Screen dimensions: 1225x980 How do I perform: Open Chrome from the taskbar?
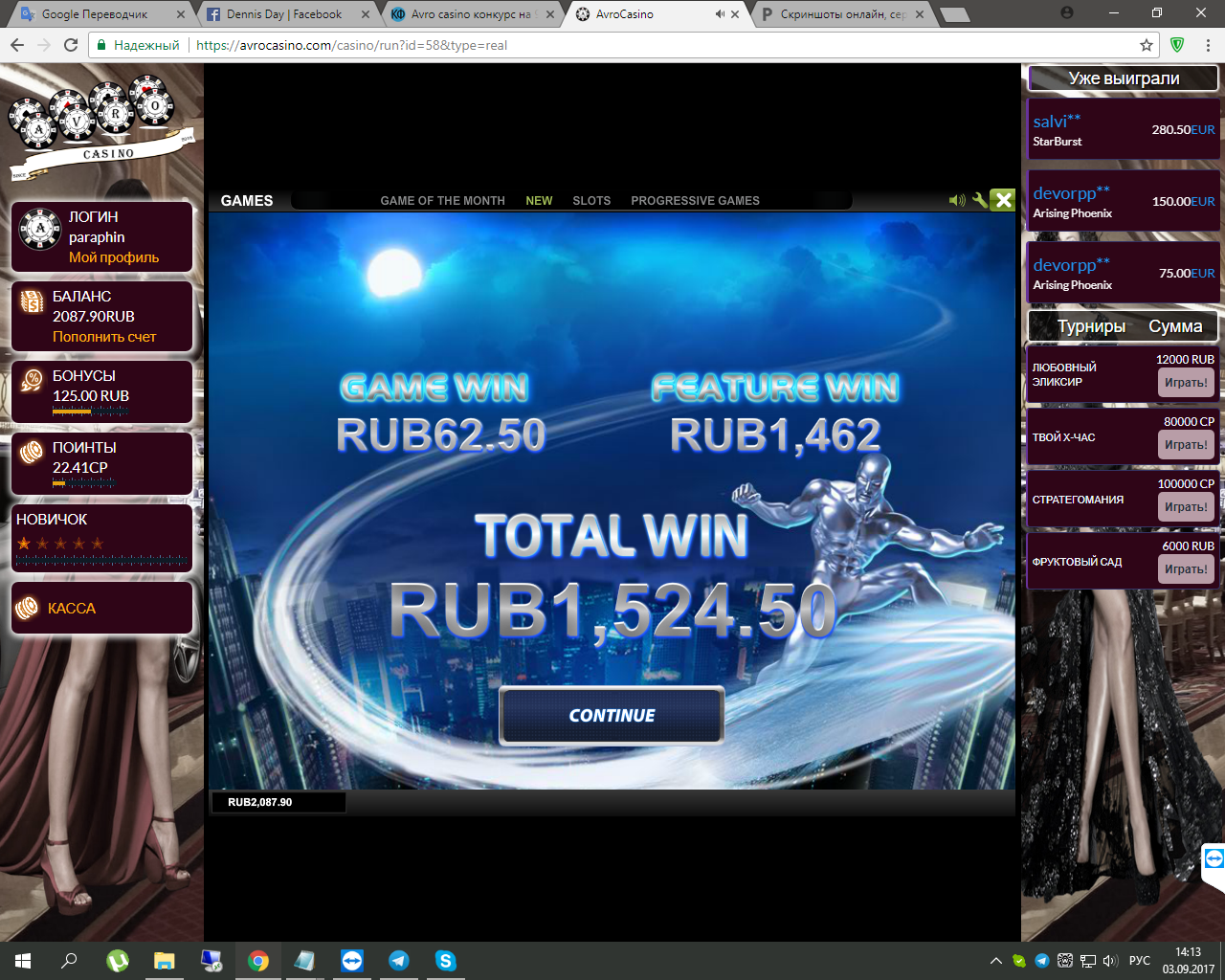(x=258, y=961)
